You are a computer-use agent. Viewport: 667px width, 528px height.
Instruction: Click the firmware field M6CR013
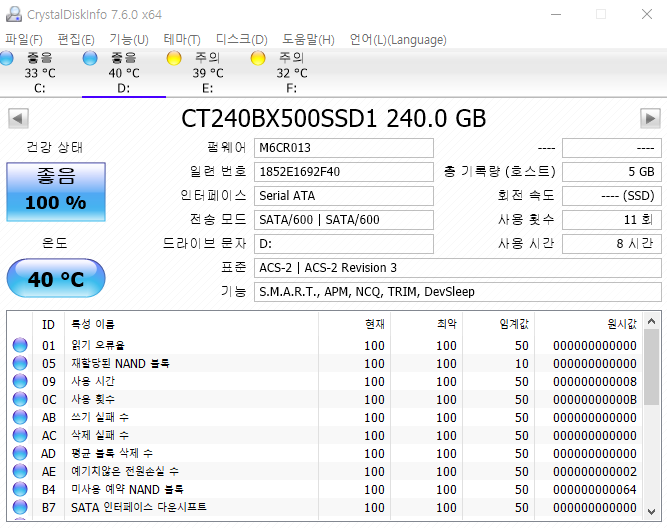(x=344, y=148)
